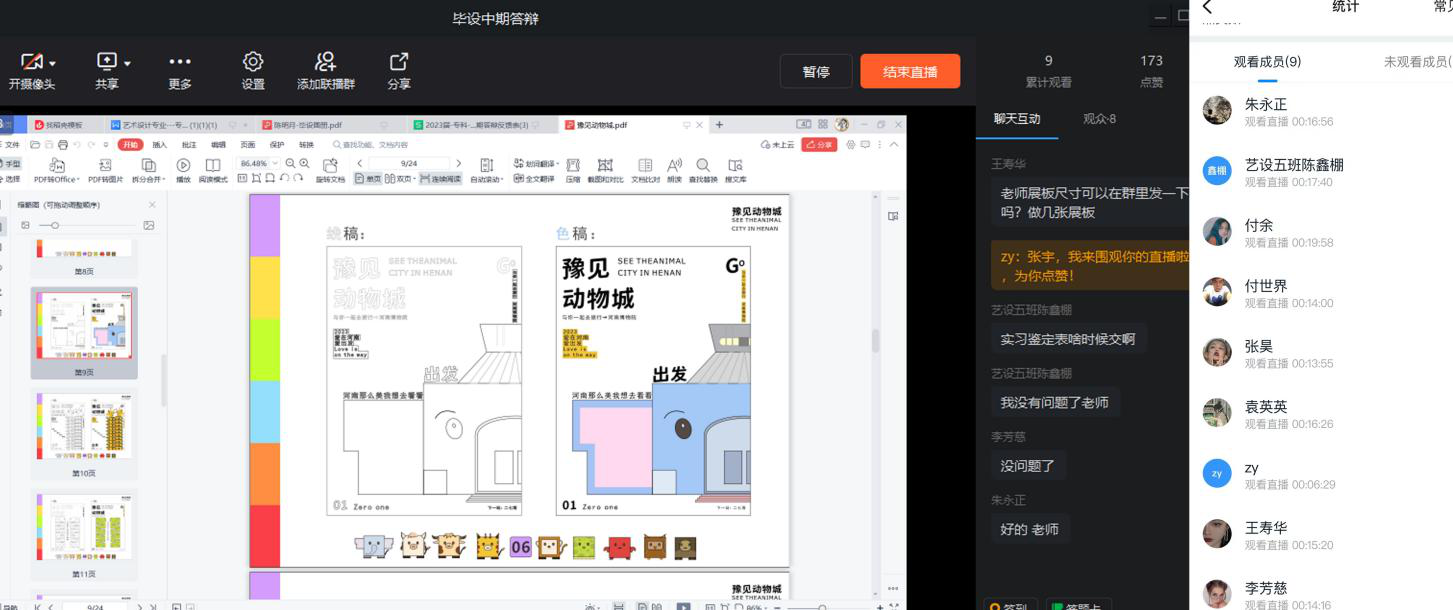Expand the 共享 share screen dropdown arrow
The height and width of the screenshot is (610, 1453).
pos(127,63)
